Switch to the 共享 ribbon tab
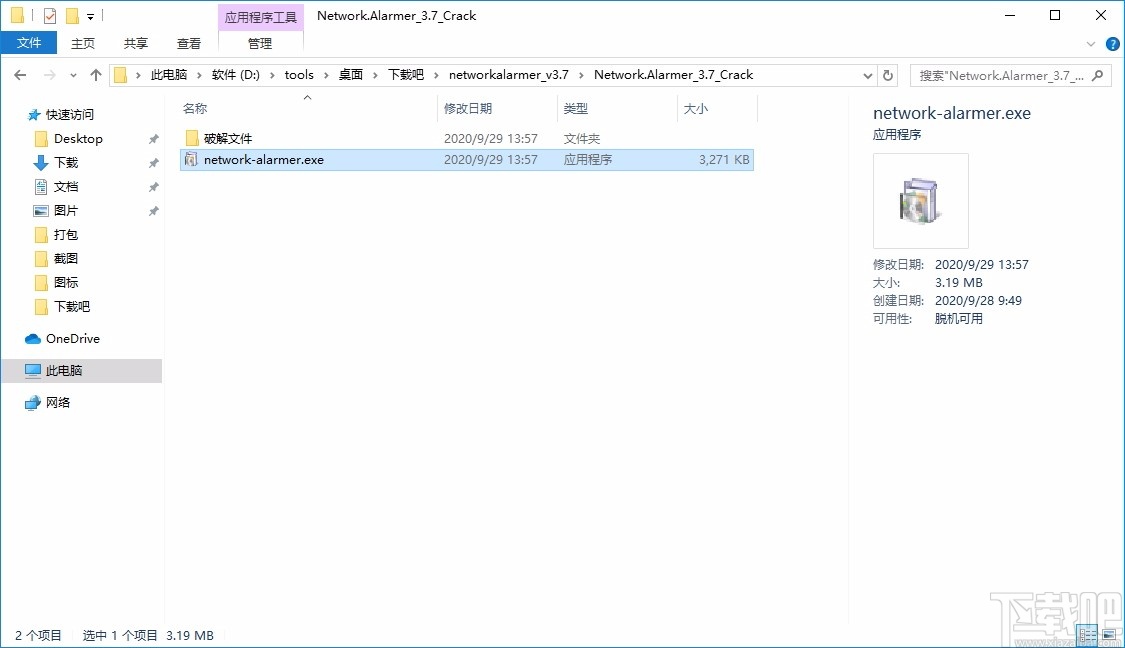Image resolution: width=1125 pixels, height=648 pixels. click(135, 43)
